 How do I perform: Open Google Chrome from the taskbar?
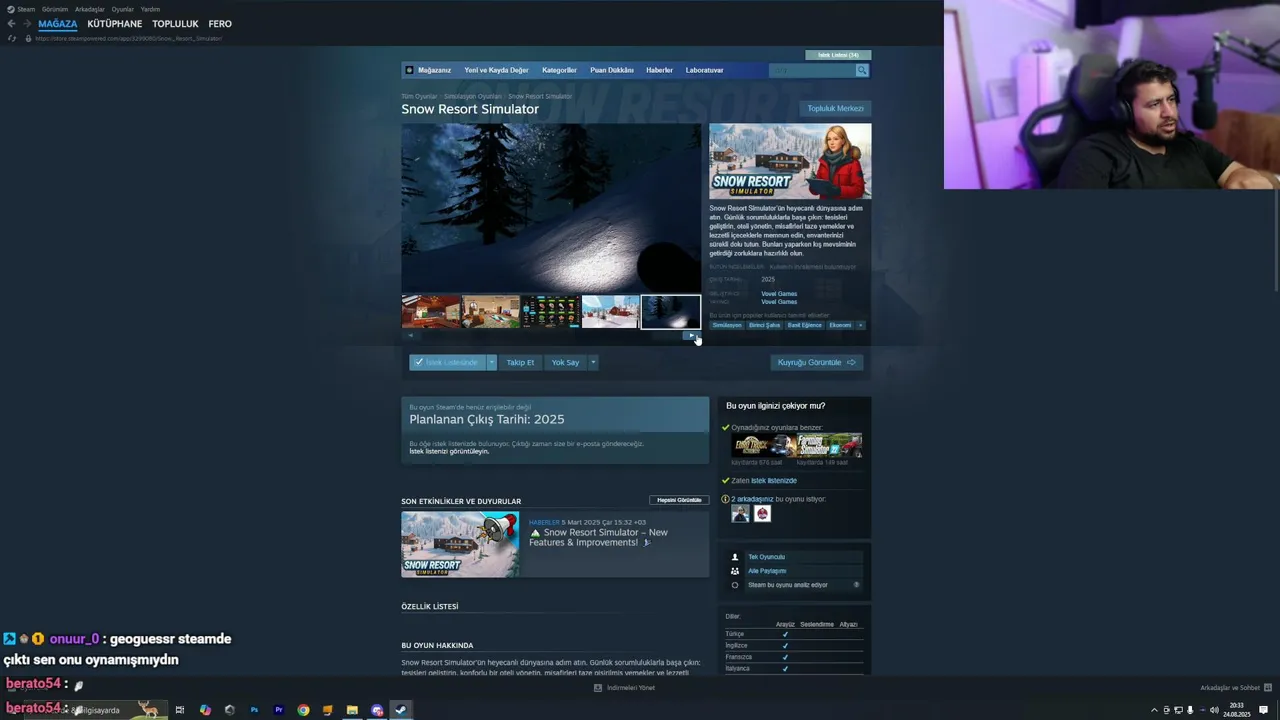tap(303, 710)
